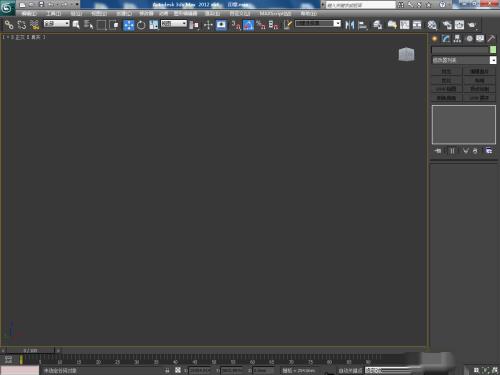This screenshot has width=500, height=375.
Task: Click Make Unique under the modifier stack
Action: click(x=466, y=151)
